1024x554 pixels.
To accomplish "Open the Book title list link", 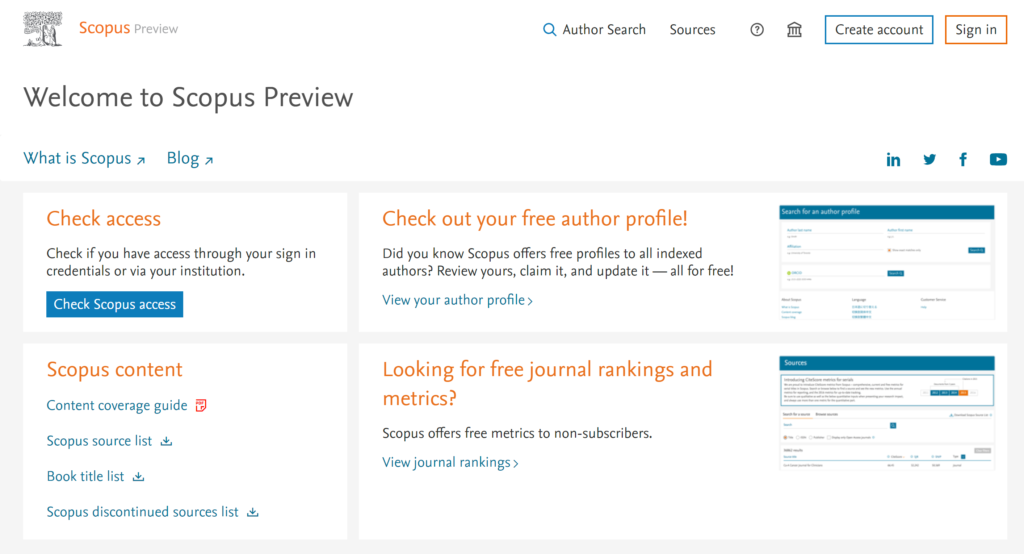I will point(85,477).
